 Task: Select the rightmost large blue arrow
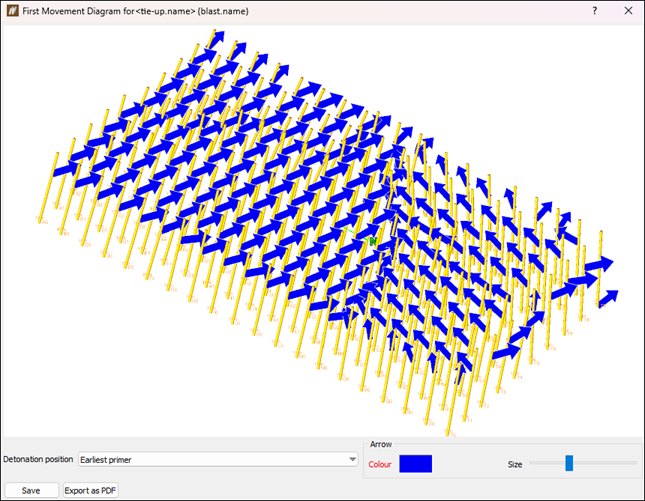tap(600, 264)
